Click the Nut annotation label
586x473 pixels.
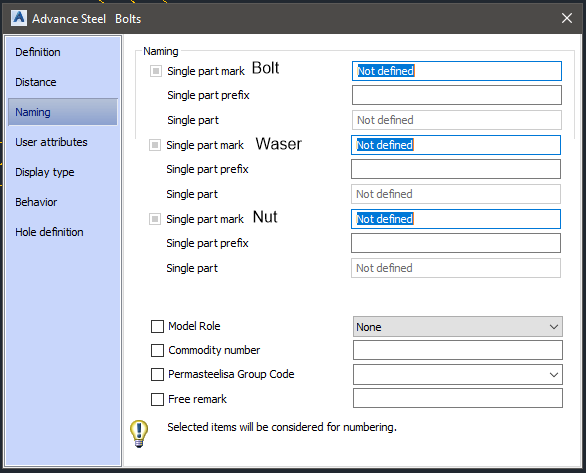coord(265,217)
